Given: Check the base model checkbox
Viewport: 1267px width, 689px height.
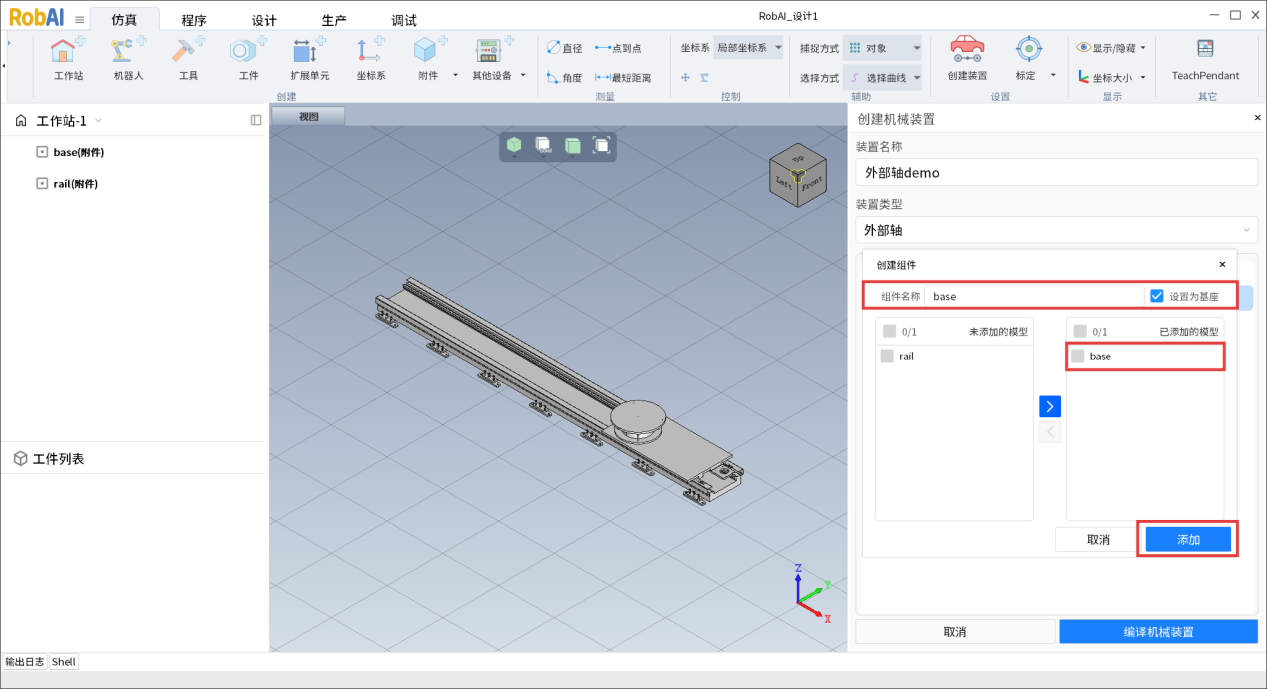Looking at the screenshot, I should coord(1078,356).
